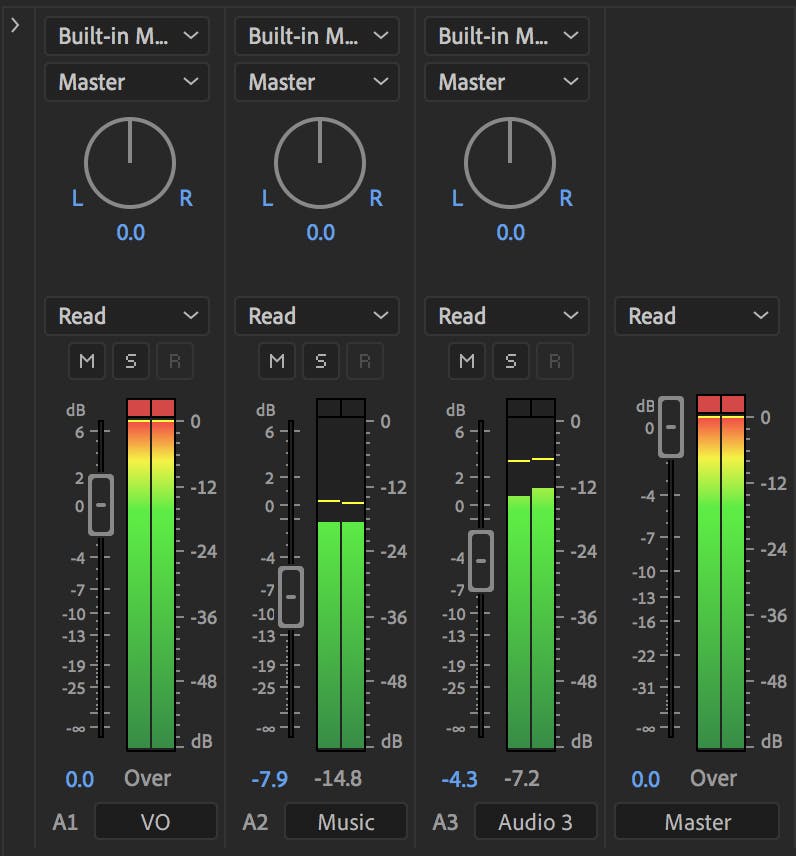Click the Audio 3 track name field

click(536, 821)
